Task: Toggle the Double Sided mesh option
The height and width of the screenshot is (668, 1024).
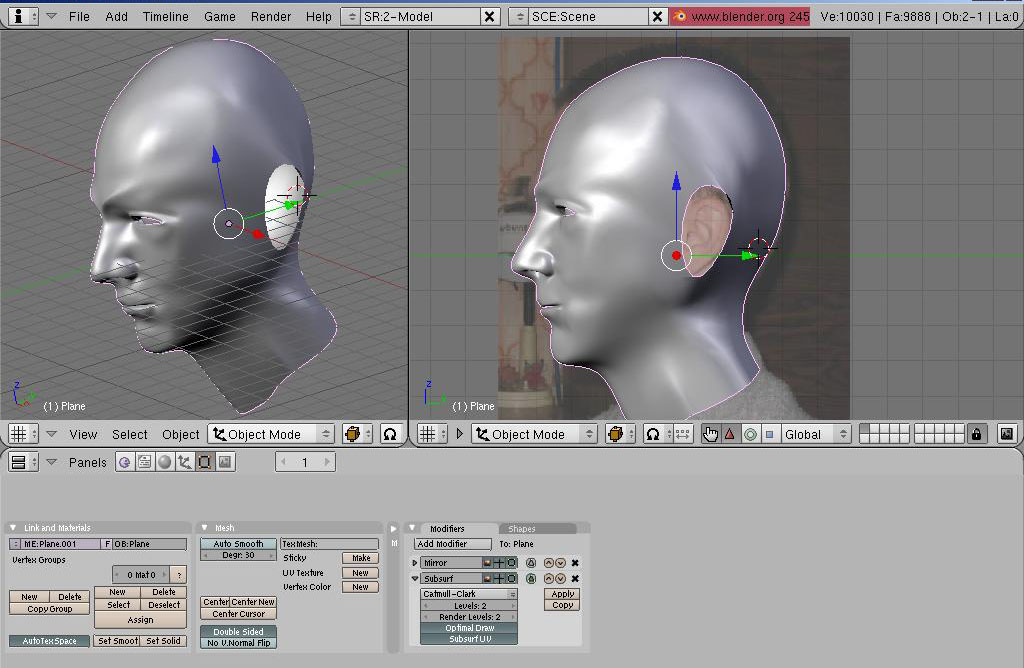Action: click(238, 632)
